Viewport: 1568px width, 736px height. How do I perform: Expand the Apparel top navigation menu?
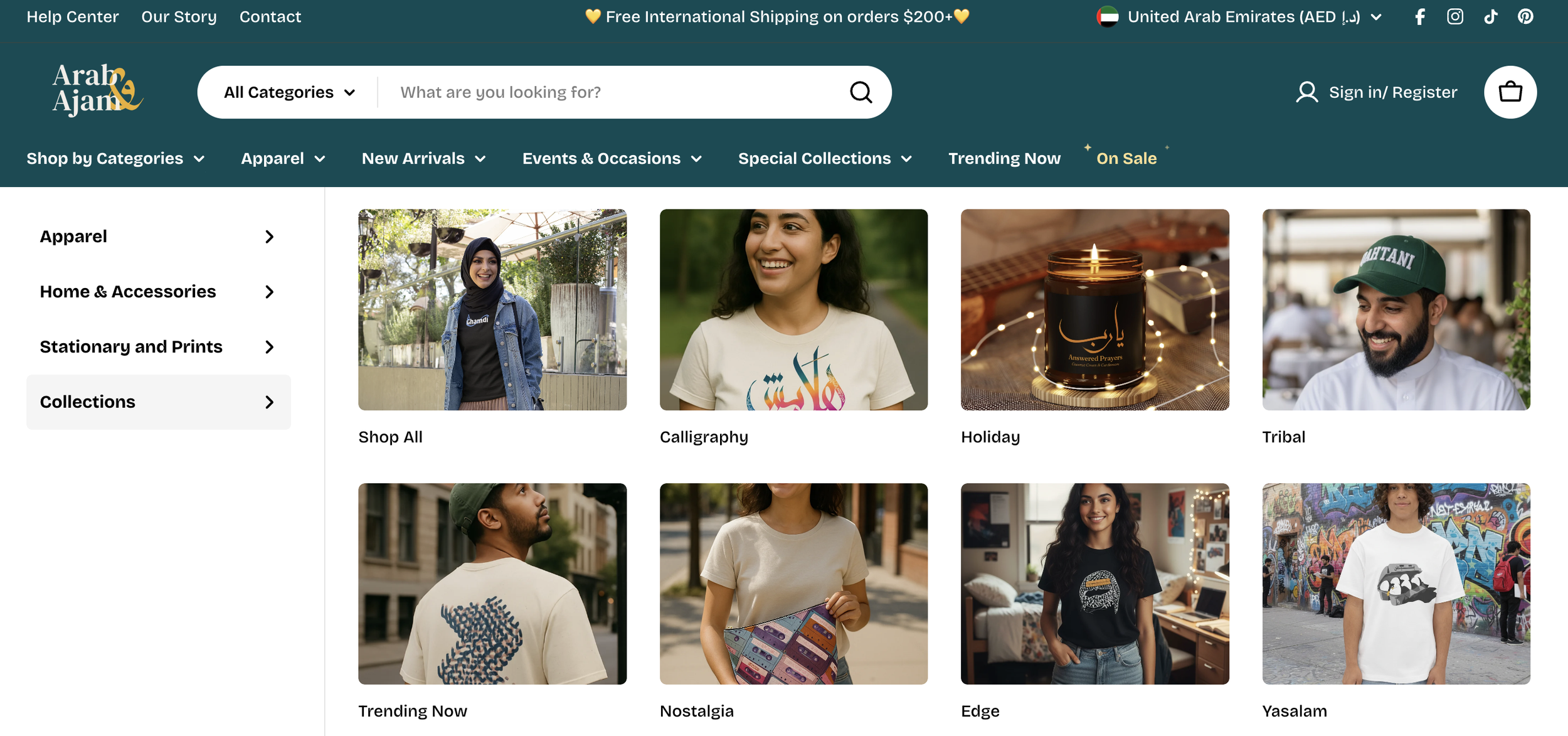click(x=283, y=159)
